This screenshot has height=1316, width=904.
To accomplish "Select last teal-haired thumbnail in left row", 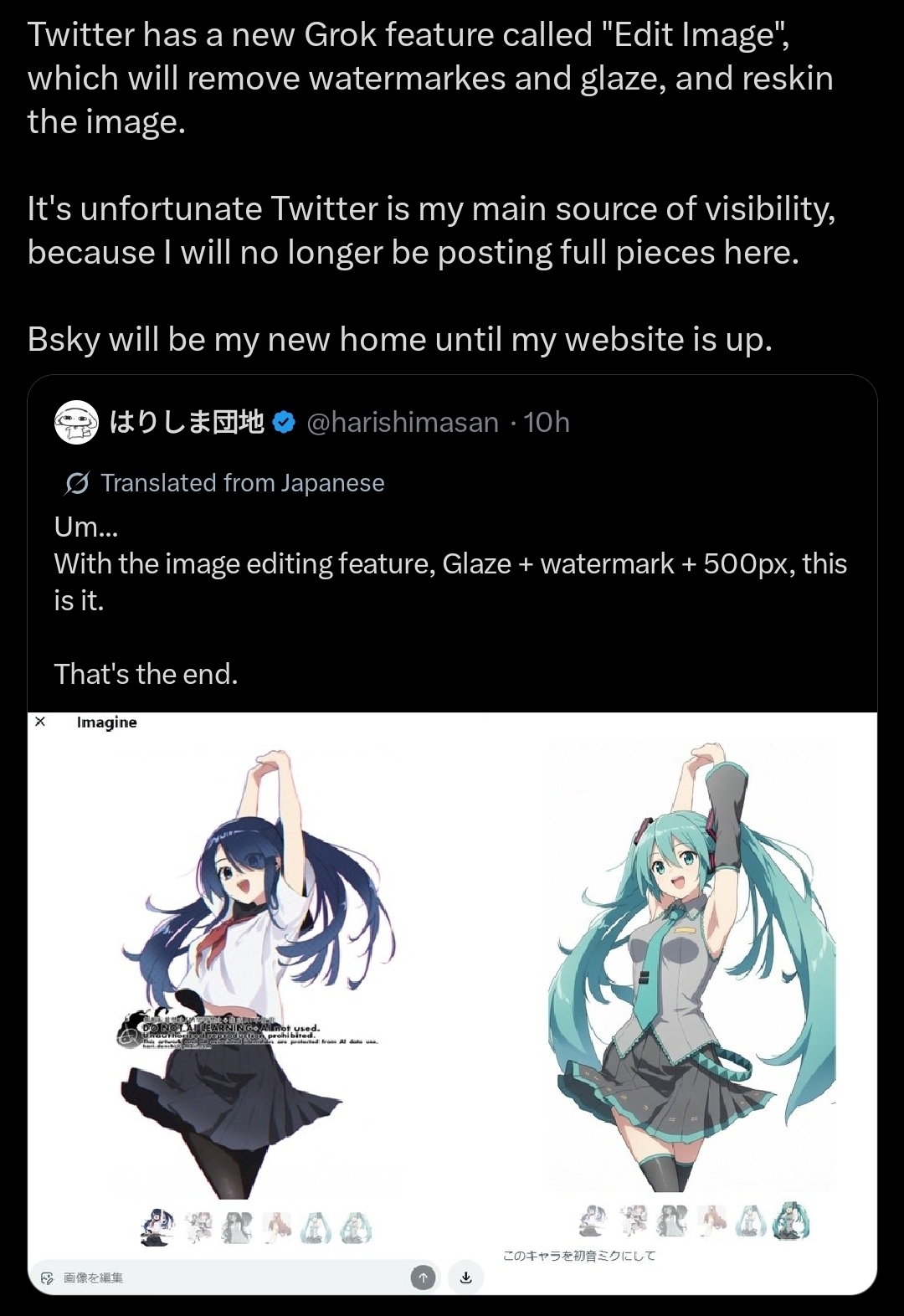I will pyautogui.click(x=356, y=1228).
